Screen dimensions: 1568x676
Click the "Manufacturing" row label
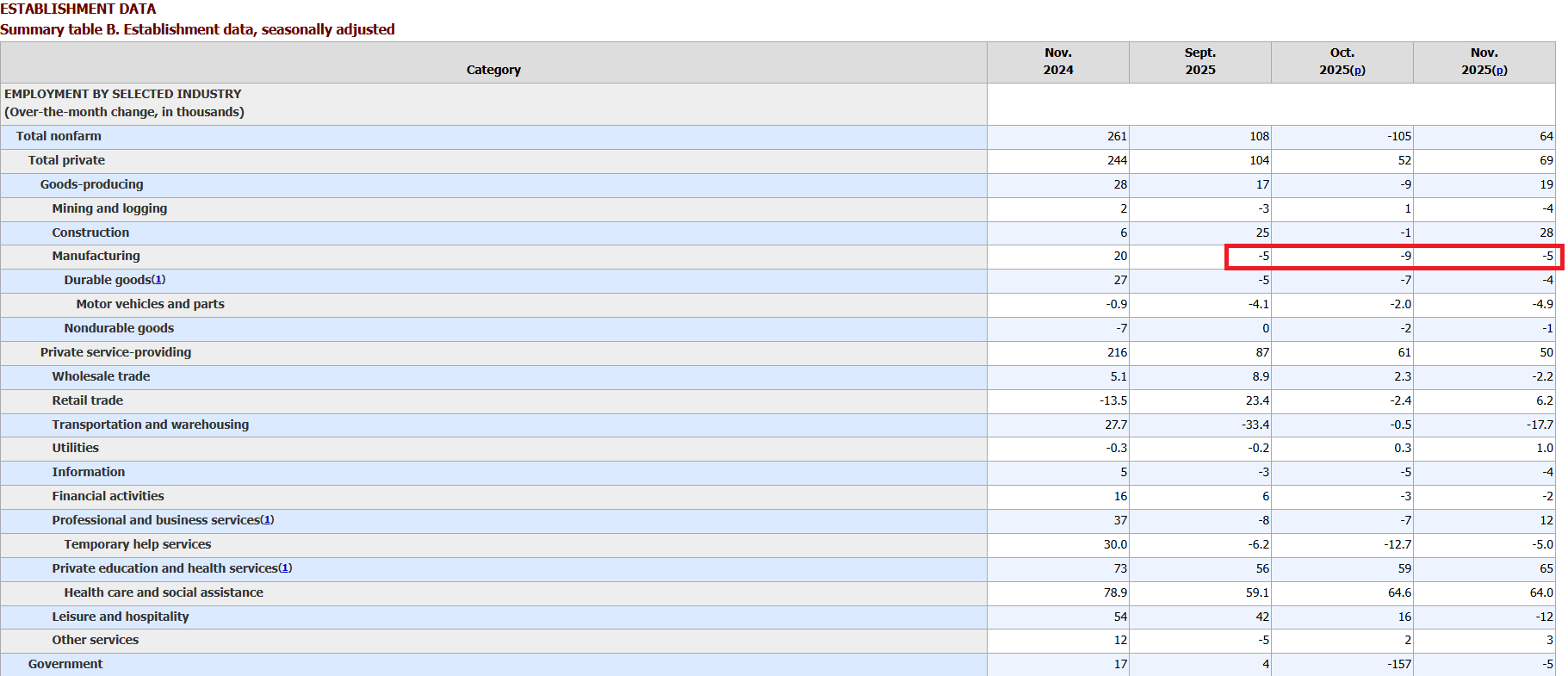[x=96, y=256]
